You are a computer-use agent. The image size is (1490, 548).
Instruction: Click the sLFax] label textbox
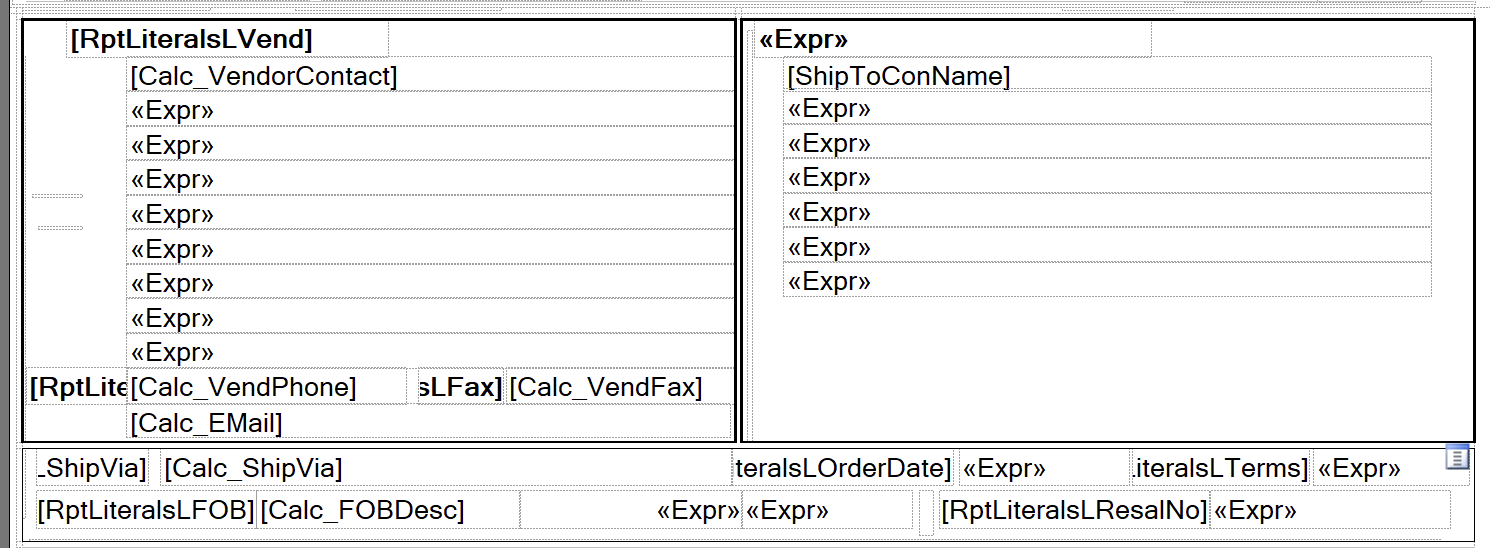[x=460, y=387]
